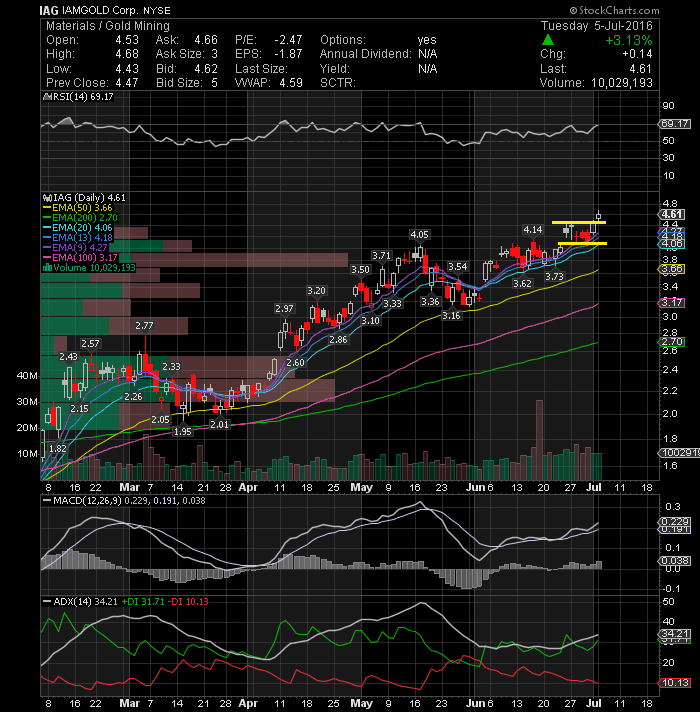Click the 2.77 peak price annotation

[x=144, y=326]
